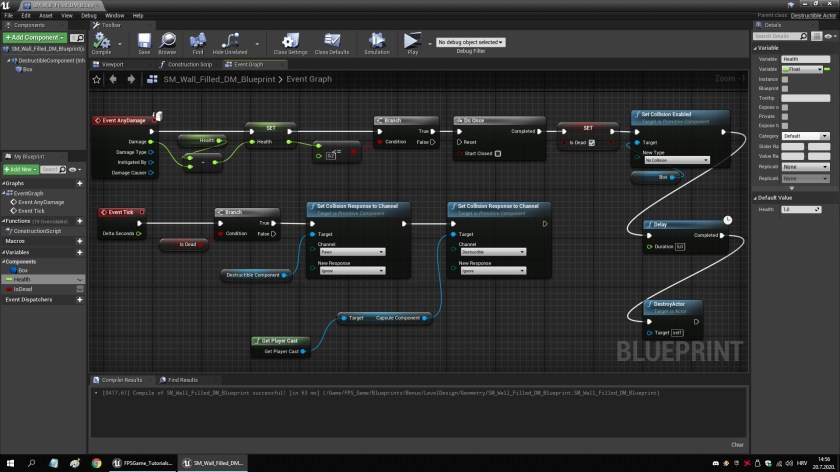Switch to the Viewport tab
840x472 pixels.
[113, 64]
